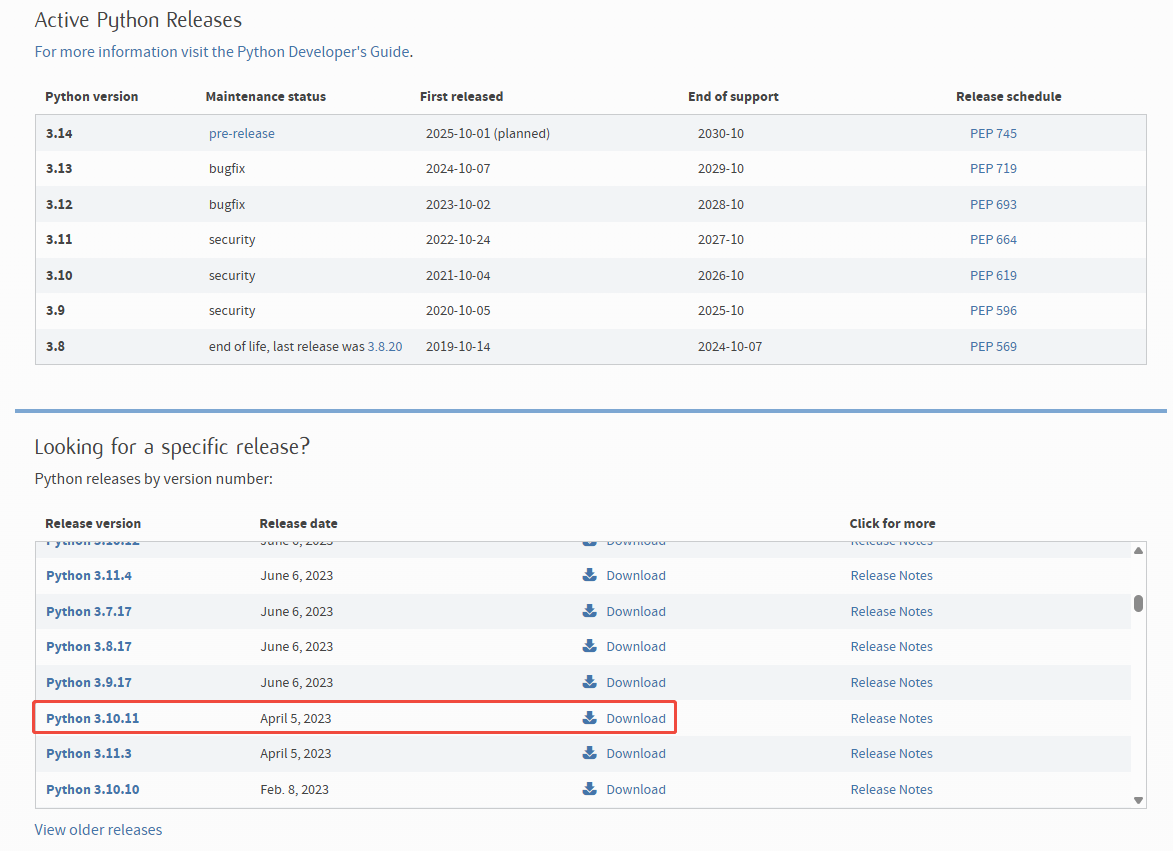
Task: Select the 2025-10-01 (planned) release date
Action: 488,133
